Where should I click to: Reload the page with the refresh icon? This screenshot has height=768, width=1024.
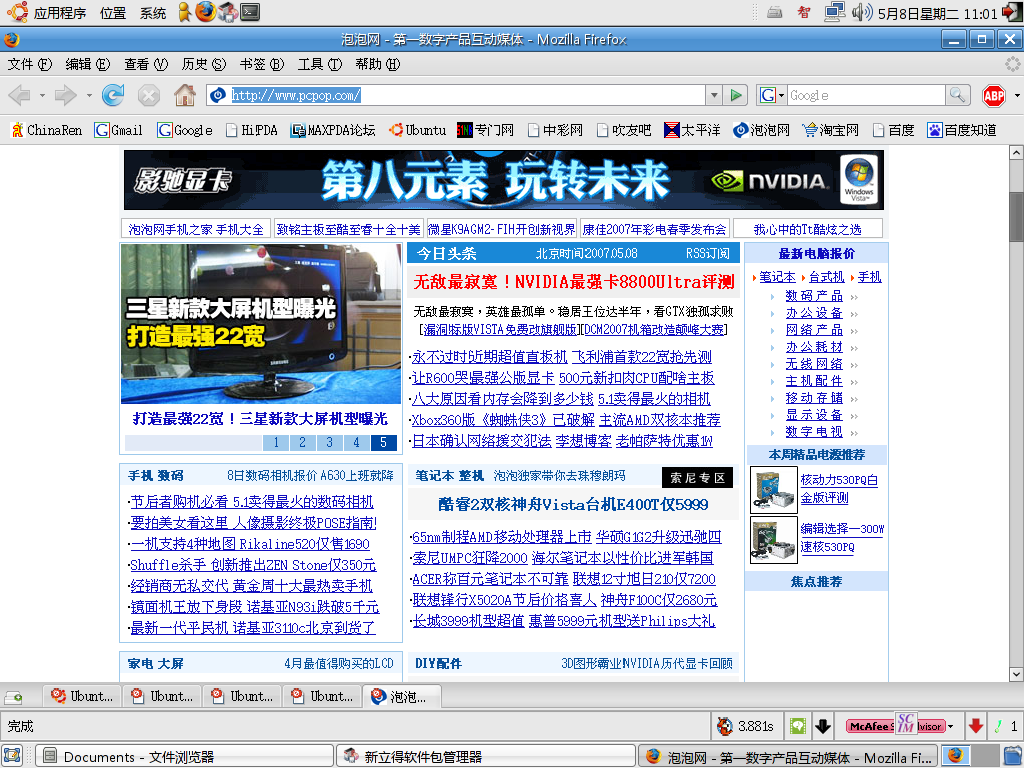click(x=113, y=95)
